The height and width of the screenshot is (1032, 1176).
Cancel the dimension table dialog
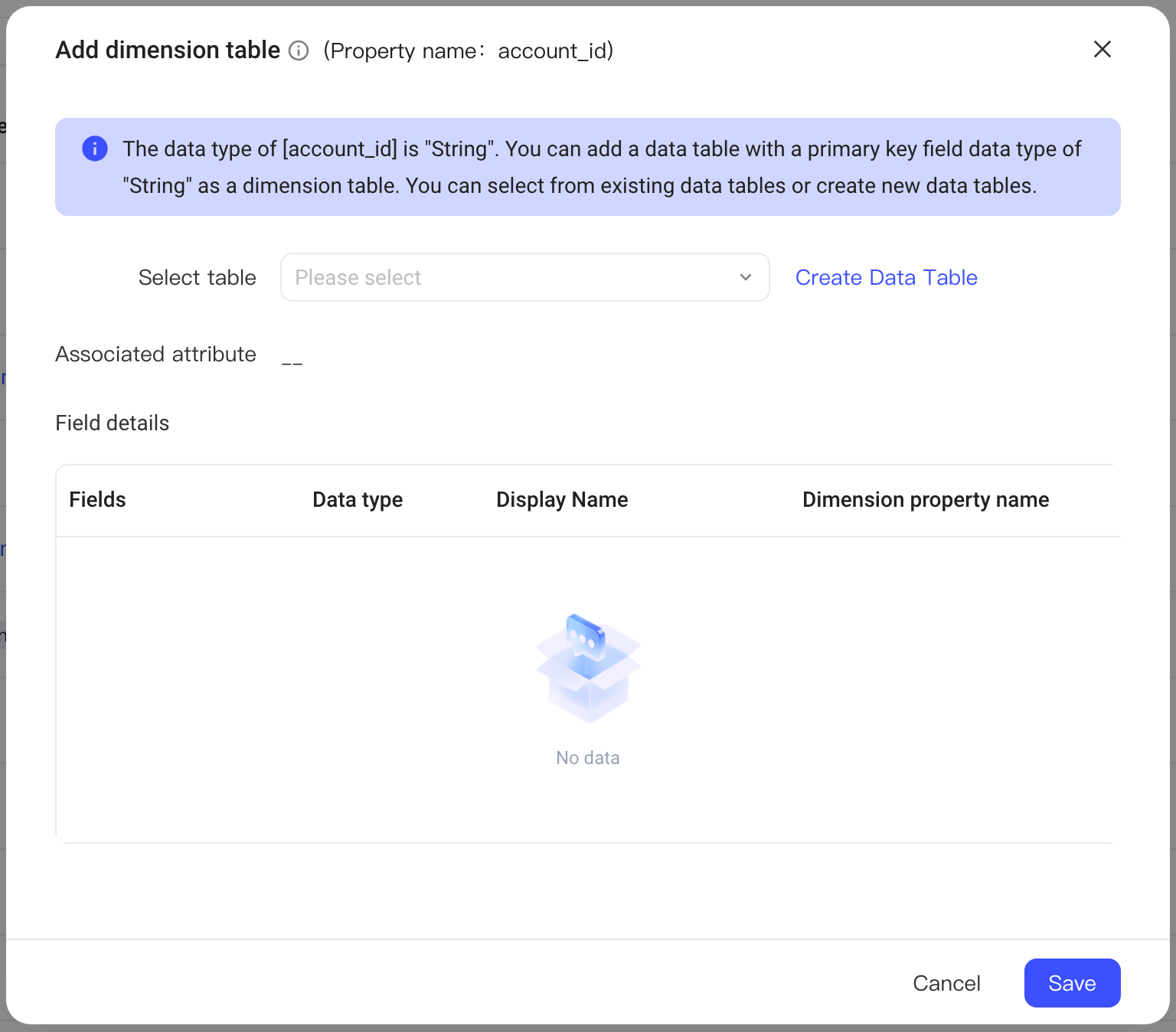tap(946, 983)
